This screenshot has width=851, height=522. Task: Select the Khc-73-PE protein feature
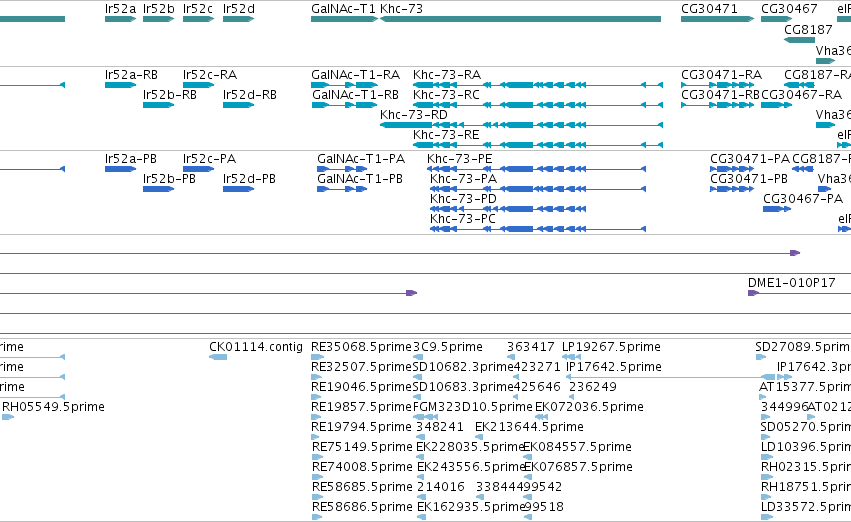537,169
